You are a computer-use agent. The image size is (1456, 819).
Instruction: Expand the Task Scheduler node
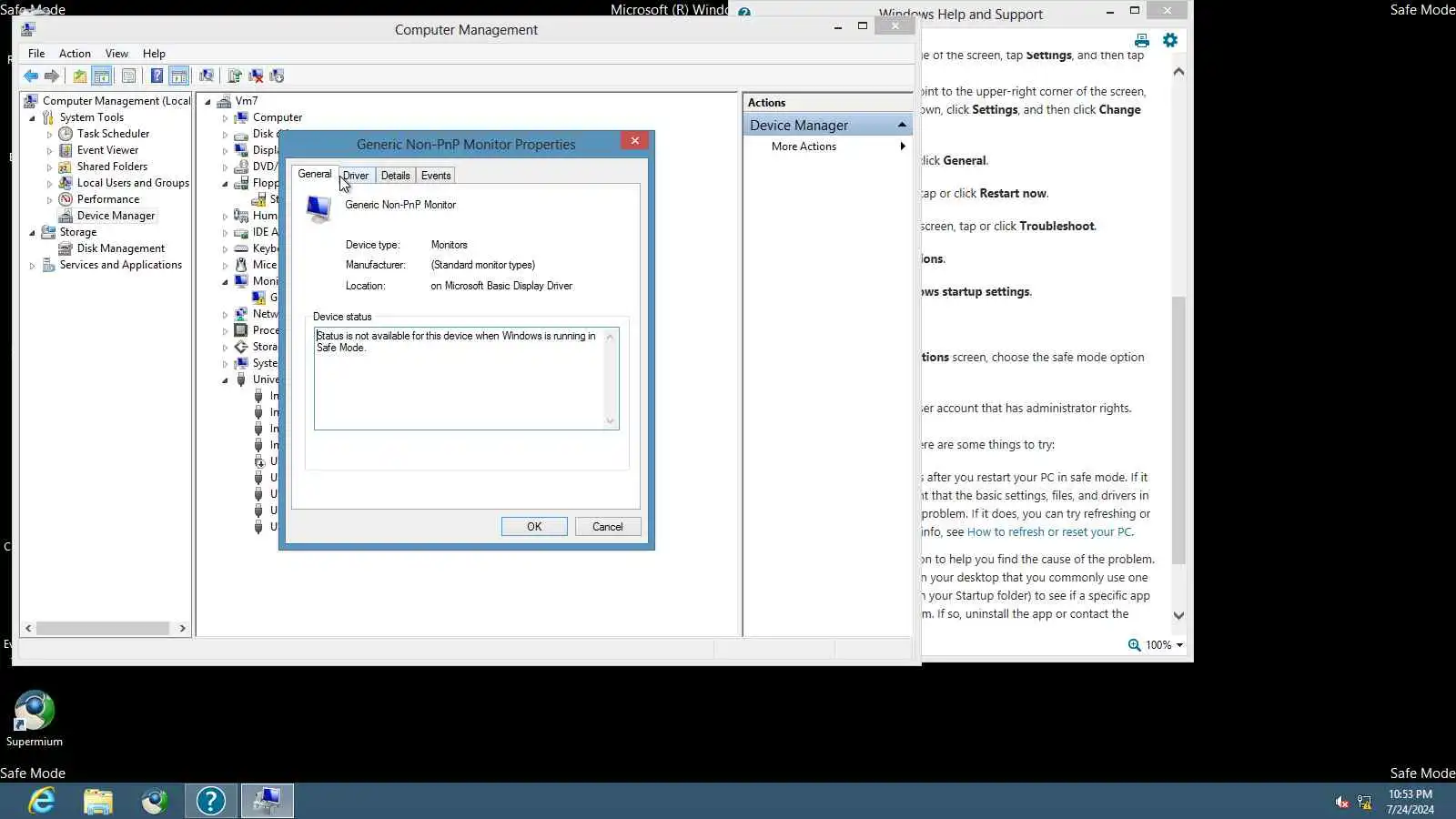pos(49,135)
